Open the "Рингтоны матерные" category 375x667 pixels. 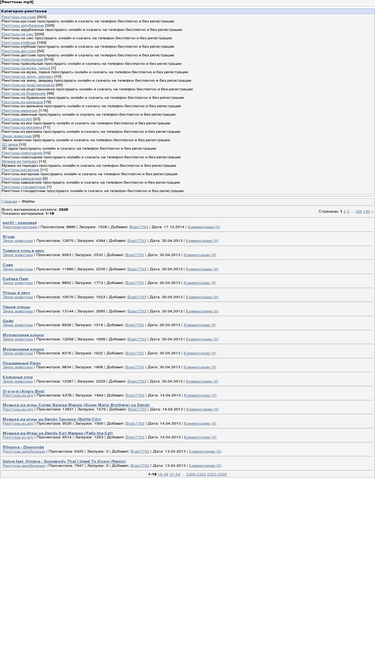coord(20,170)
